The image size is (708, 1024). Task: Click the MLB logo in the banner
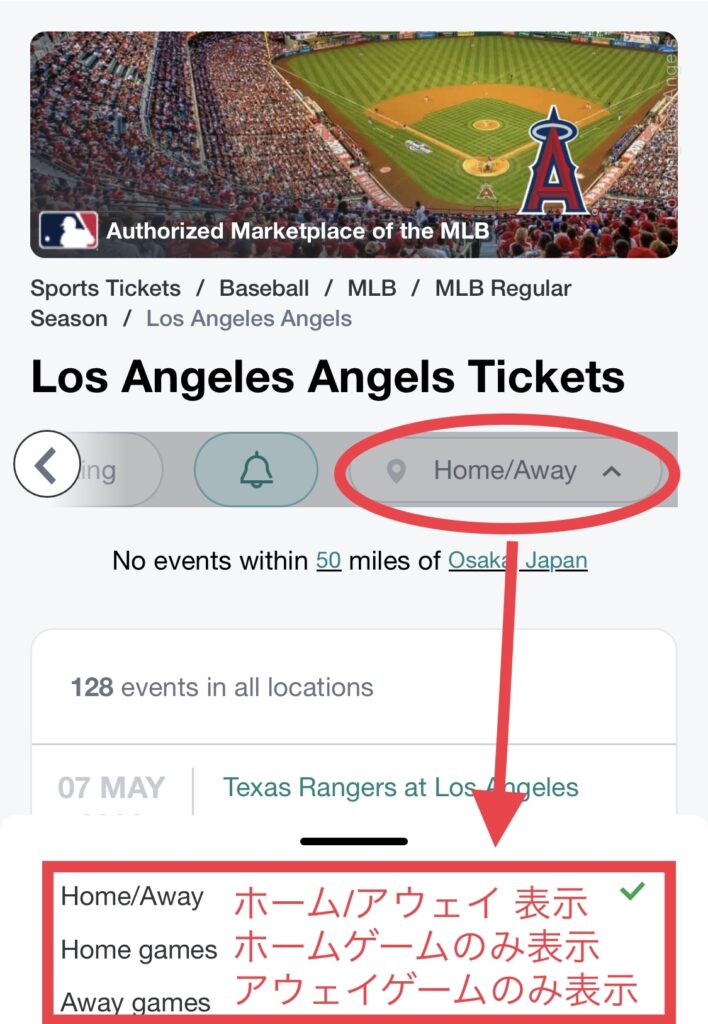[x=68, y=231]
